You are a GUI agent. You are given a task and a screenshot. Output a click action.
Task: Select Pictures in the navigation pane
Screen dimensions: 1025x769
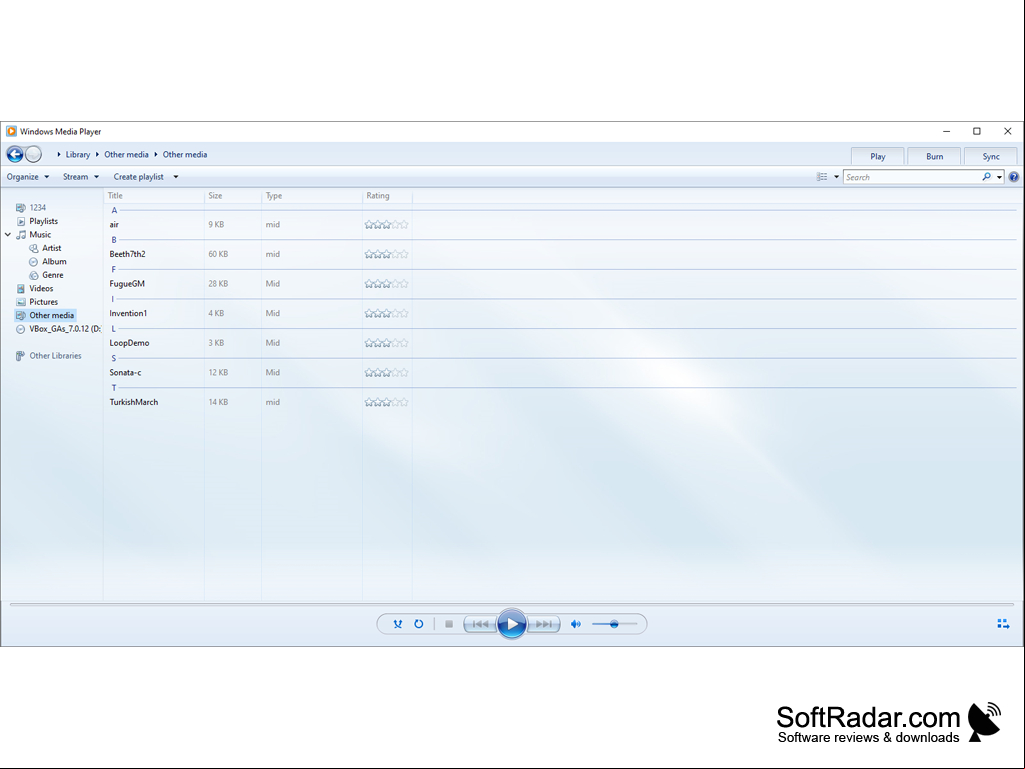(x=37, y=301)
